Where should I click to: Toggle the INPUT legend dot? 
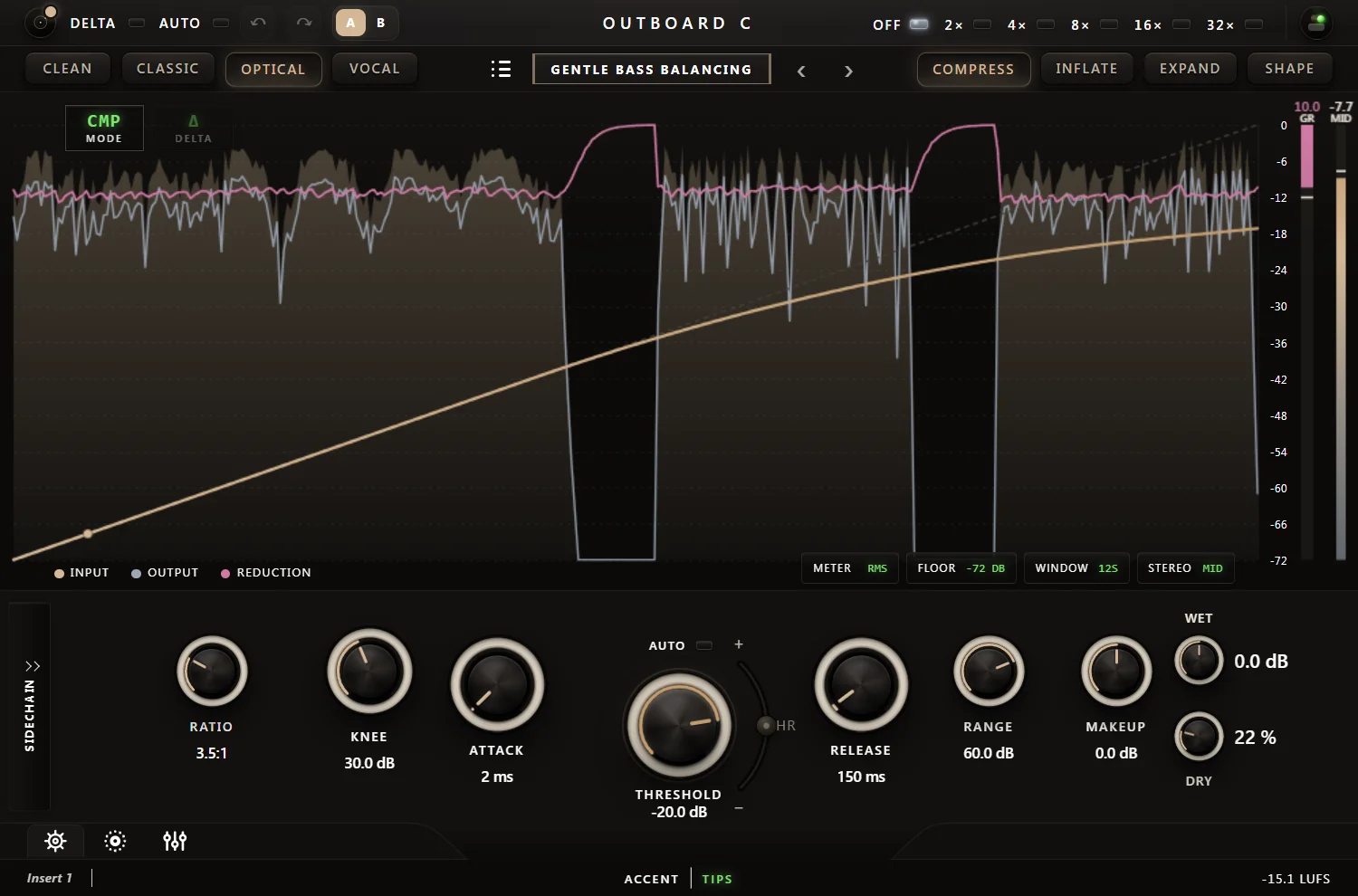point(59,574)
